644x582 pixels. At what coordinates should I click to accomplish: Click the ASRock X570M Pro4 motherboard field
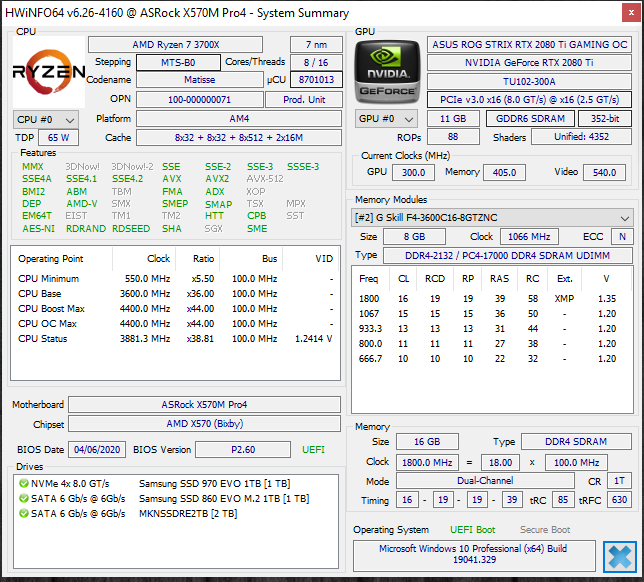[204, 405]
